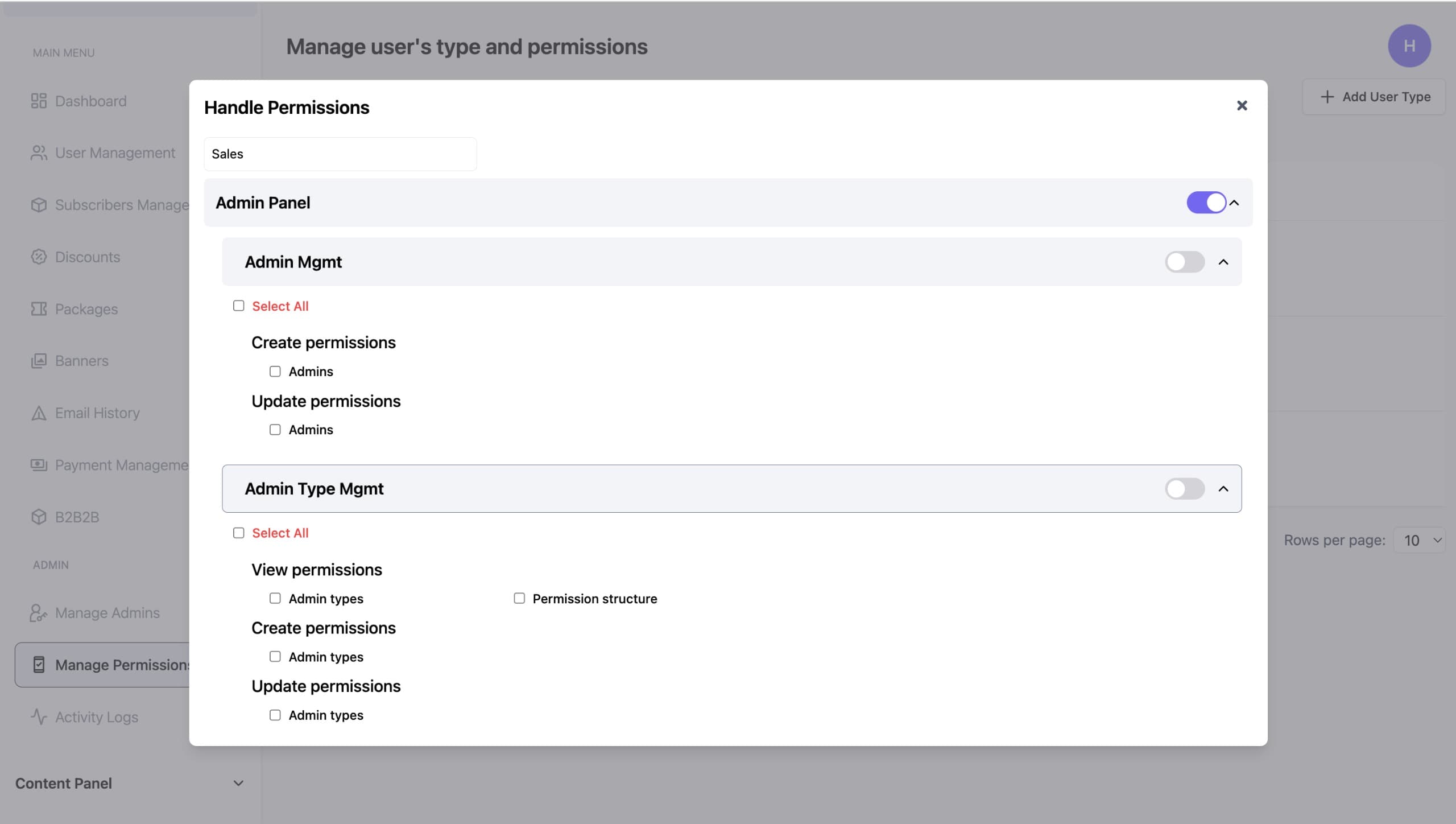Enable the Admin Mgmt toggle
Image resolution: width=1456 pixels, height=824 pixels.
pos(1185,262)
